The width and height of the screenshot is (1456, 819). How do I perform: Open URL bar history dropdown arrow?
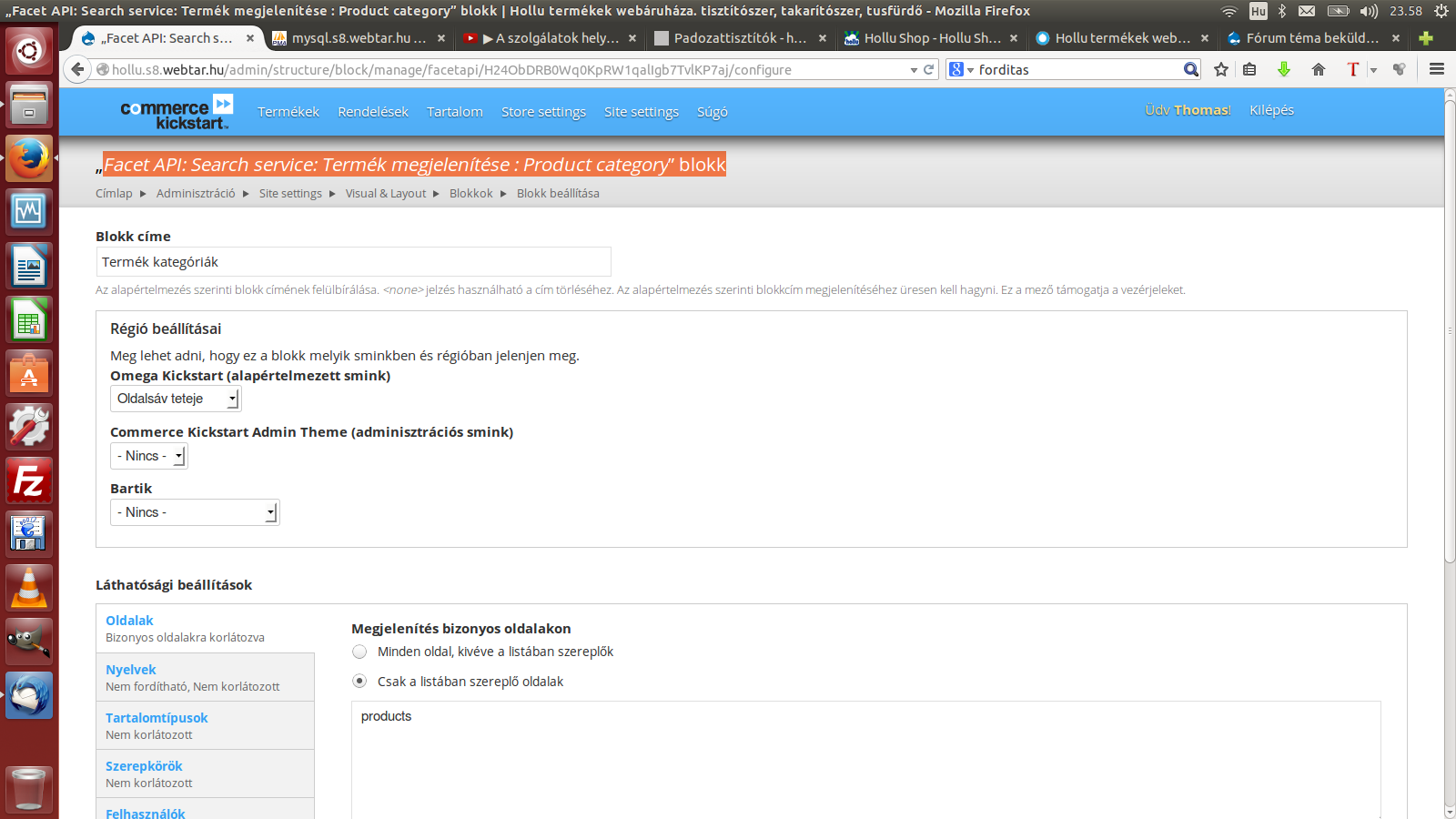(x=914, y=70)
